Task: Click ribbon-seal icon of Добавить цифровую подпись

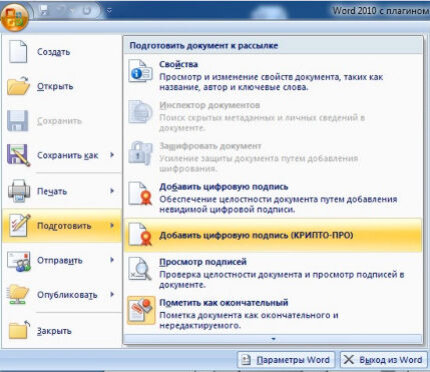Action: (140, 193)
